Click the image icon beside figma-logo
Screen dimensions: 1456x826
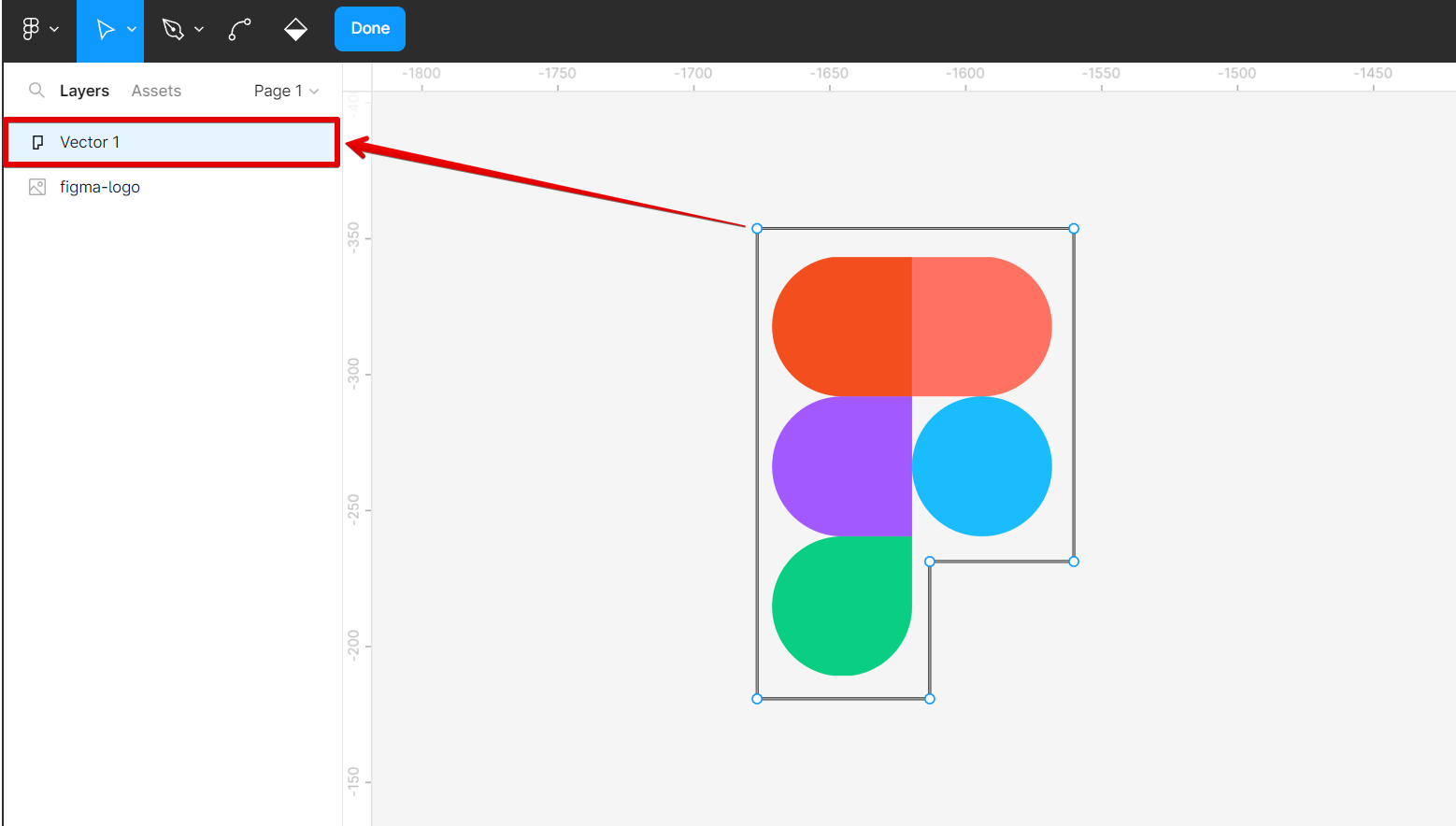pos(37,187)
